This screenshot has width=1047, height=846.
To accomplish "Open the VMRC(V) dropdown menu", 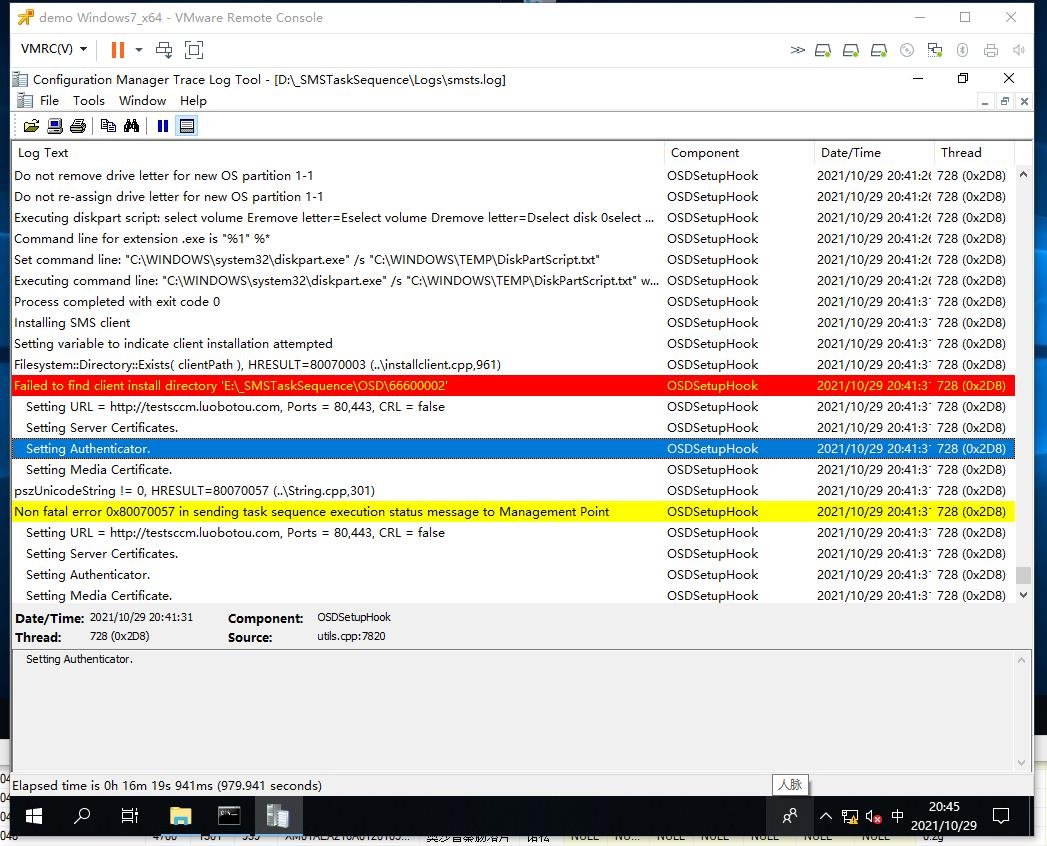I will tap(54, 49).
